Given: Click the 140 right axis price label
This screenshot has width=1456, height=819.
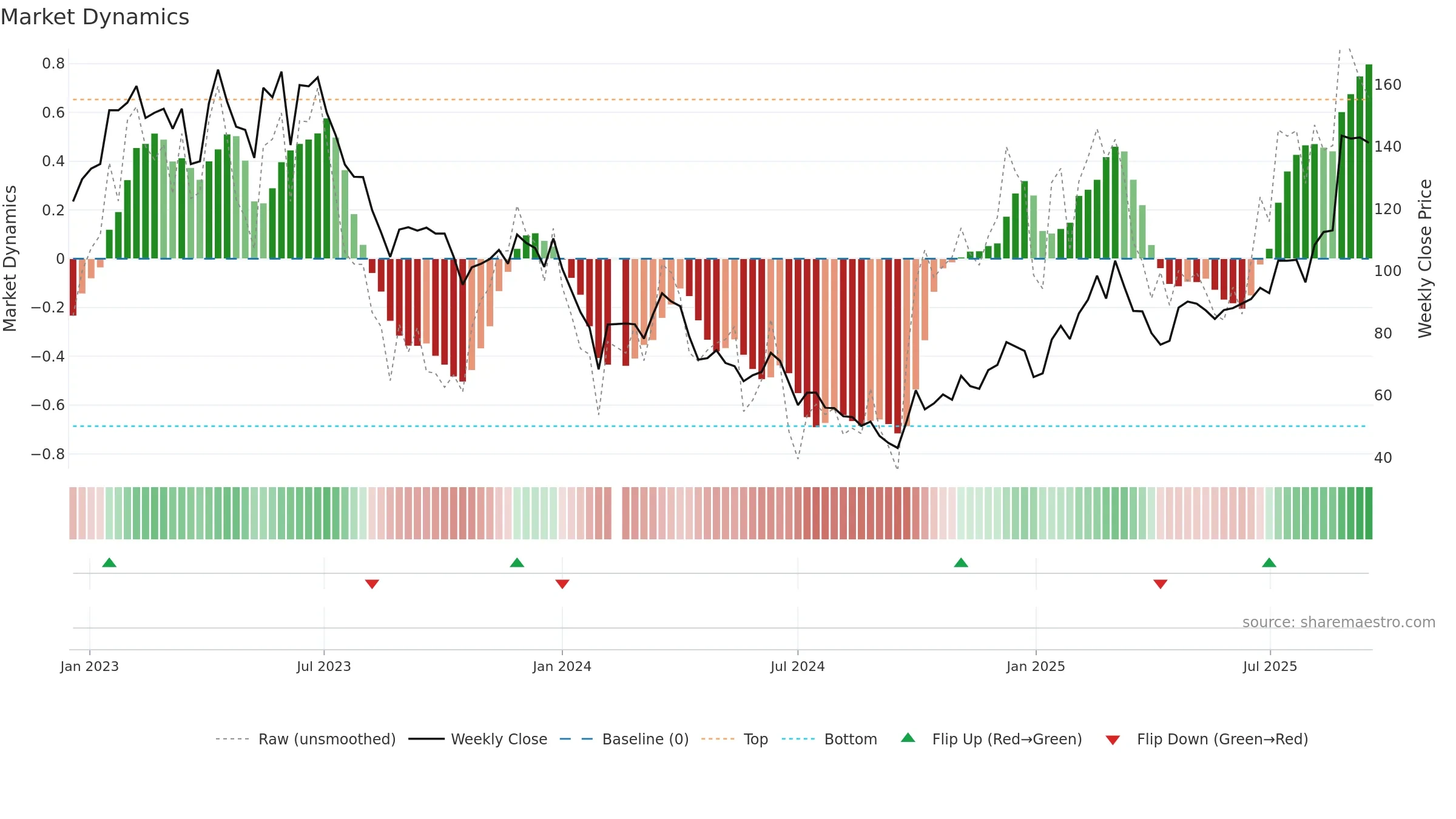Looking at the screenshot, I should coord(1388,147).
